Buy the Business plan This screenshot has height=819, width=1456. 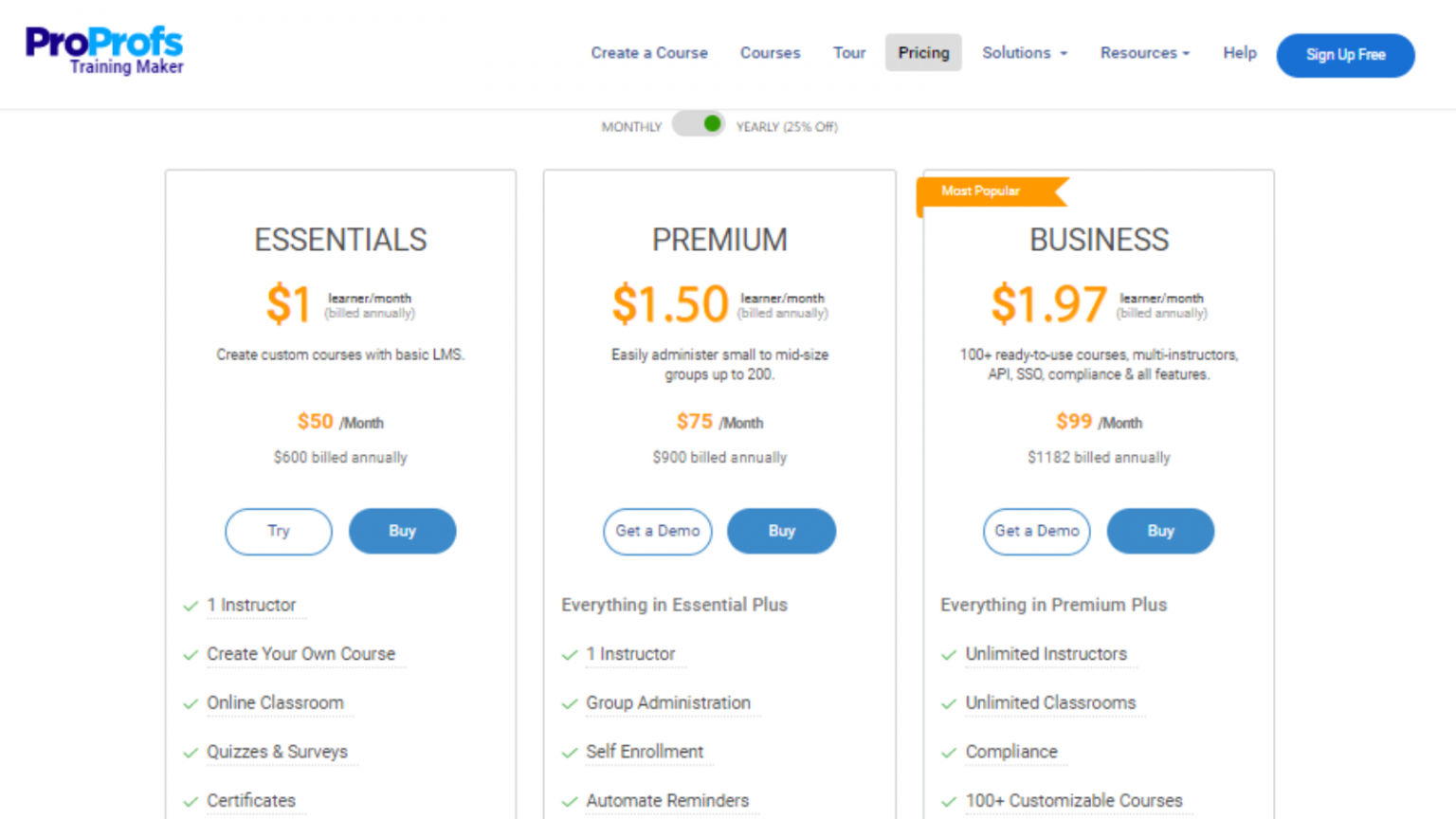pyautogui.click(x=1160, y=531)
